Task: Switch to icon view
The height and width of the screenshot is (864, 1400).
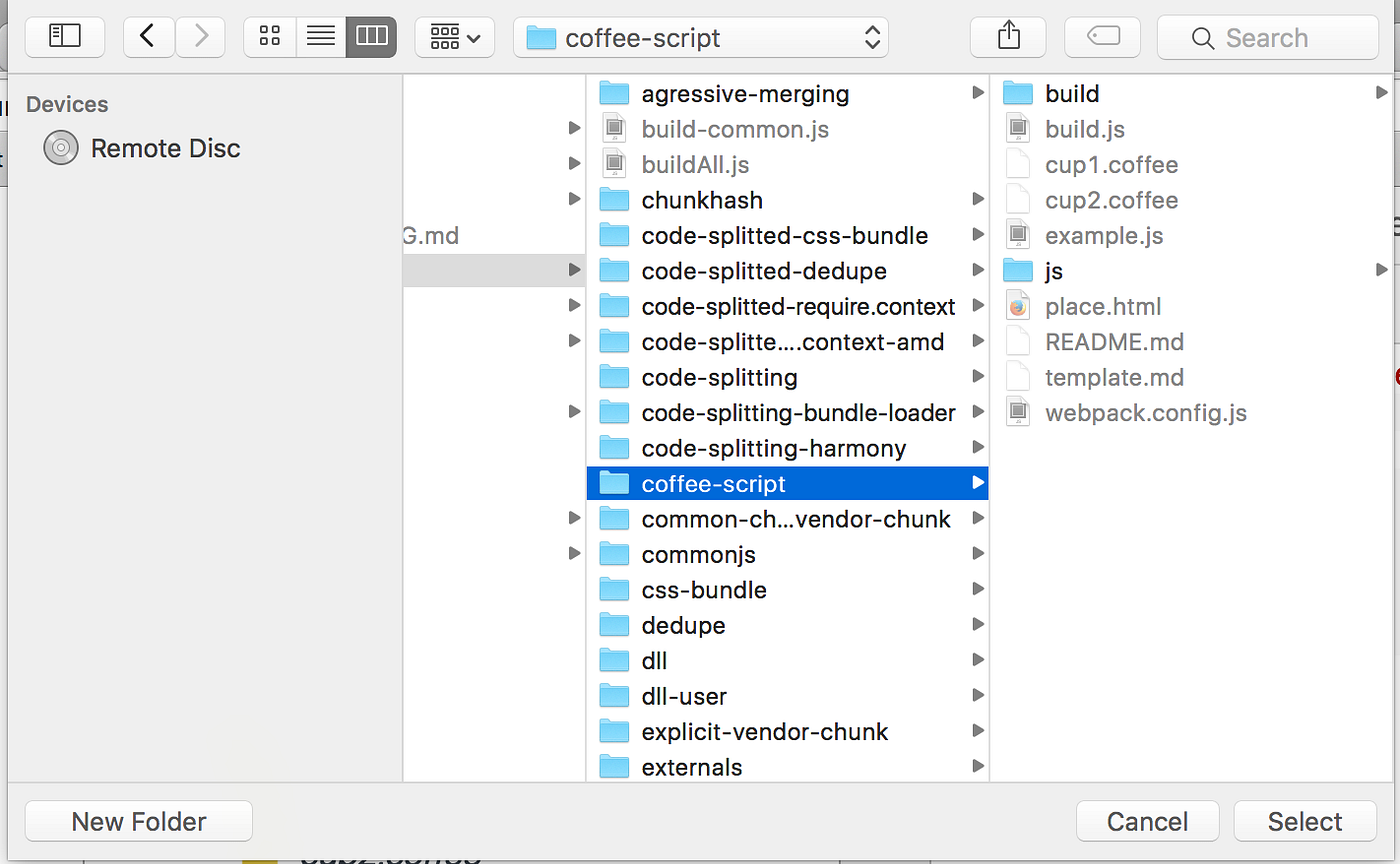Action: click(270, 36)
